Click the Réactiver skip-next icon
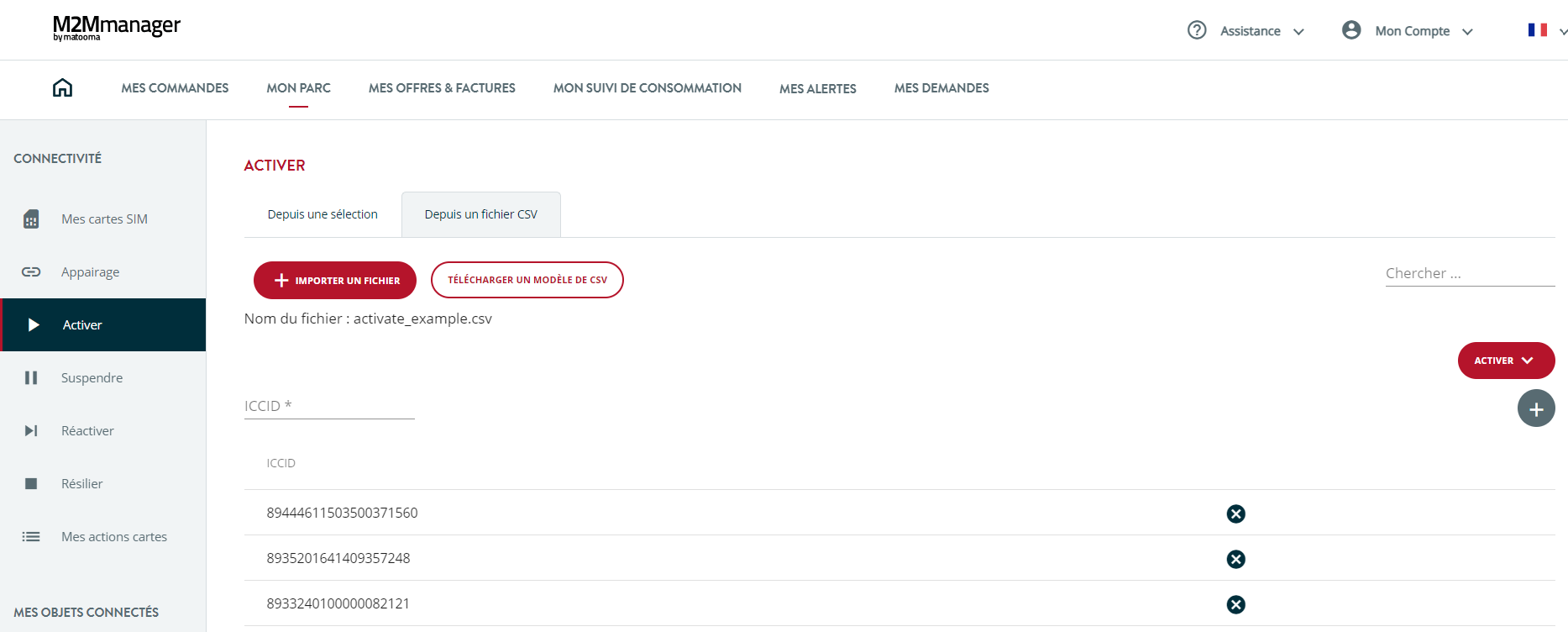Image resolution: width=1568 pixels, height=632 pixels. tap(31, 430)
